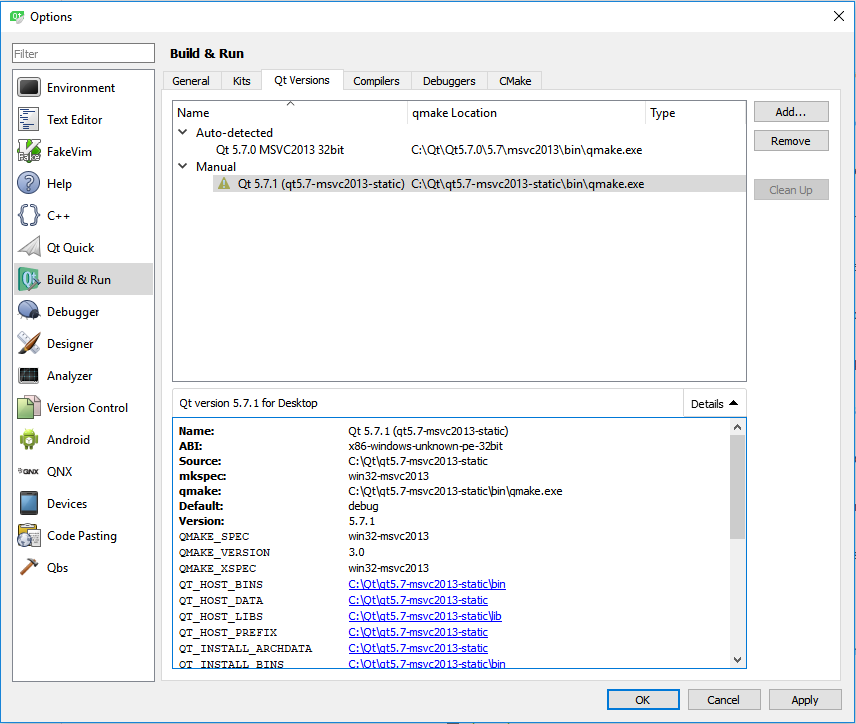This screenshot has height=724, width=856.
Task: Click the Help question mark icon
Action: (28, 183)
